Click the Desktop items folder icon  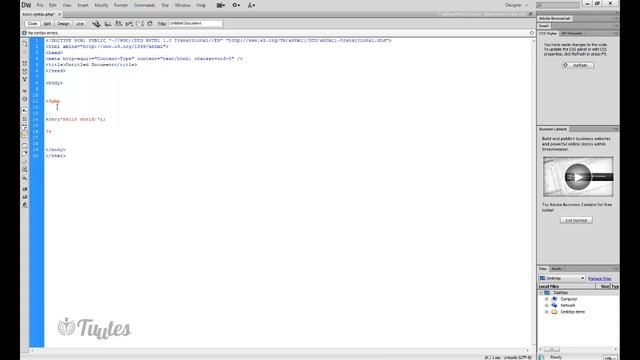coord(554,312)
